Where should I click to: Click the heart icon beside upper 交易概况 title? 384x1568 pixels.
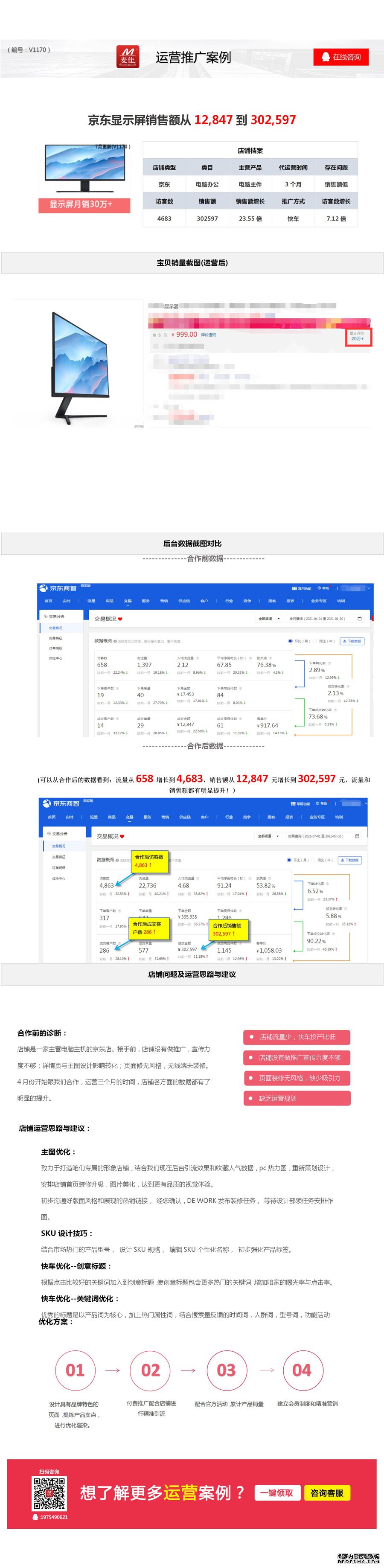click(120, 619)
